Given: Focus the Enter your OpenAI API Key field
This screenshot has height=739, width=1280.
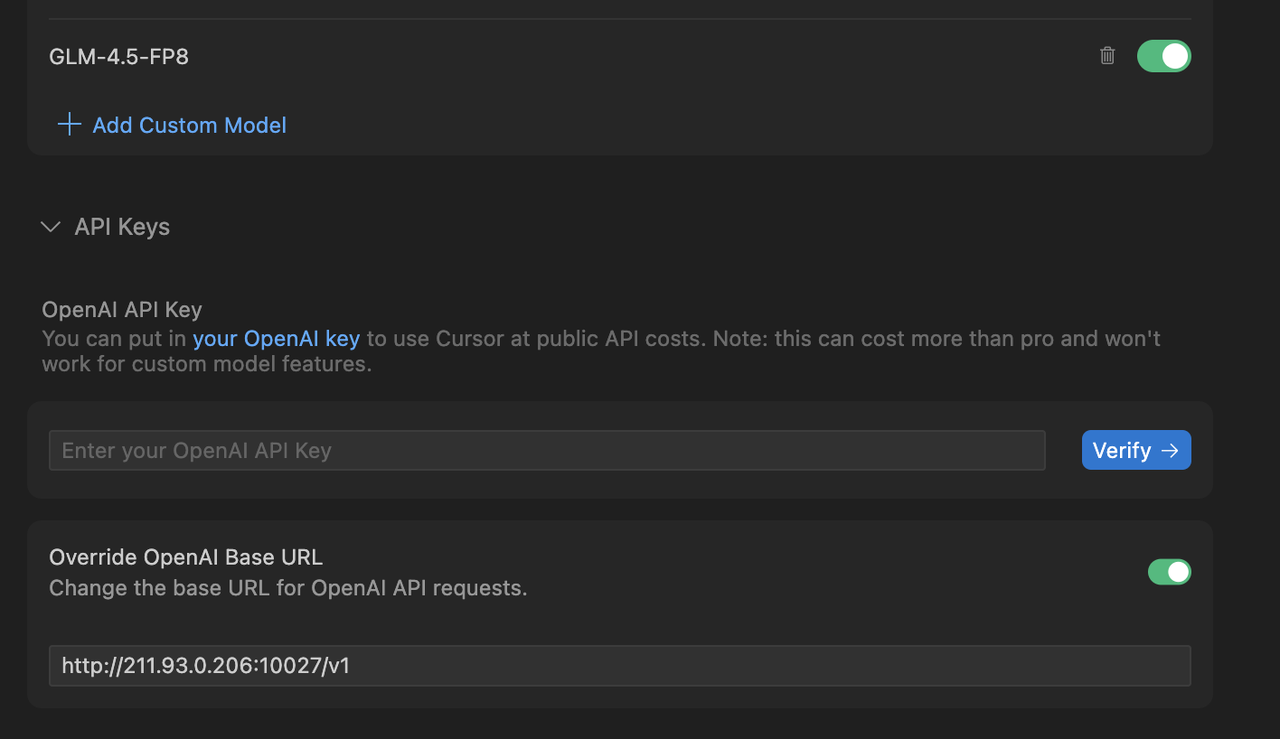Looking at the screenshot, I should 400,451.
